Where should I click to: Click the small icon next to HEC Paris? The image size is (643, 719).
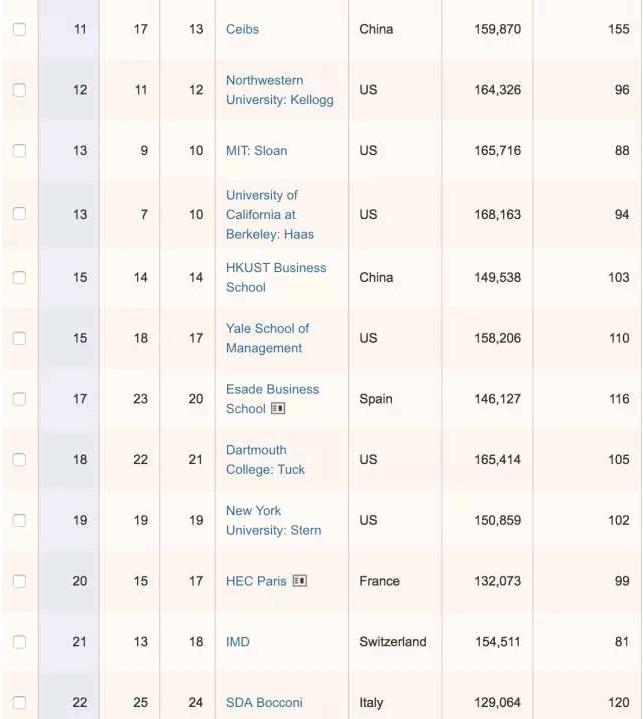click(299, 581)
